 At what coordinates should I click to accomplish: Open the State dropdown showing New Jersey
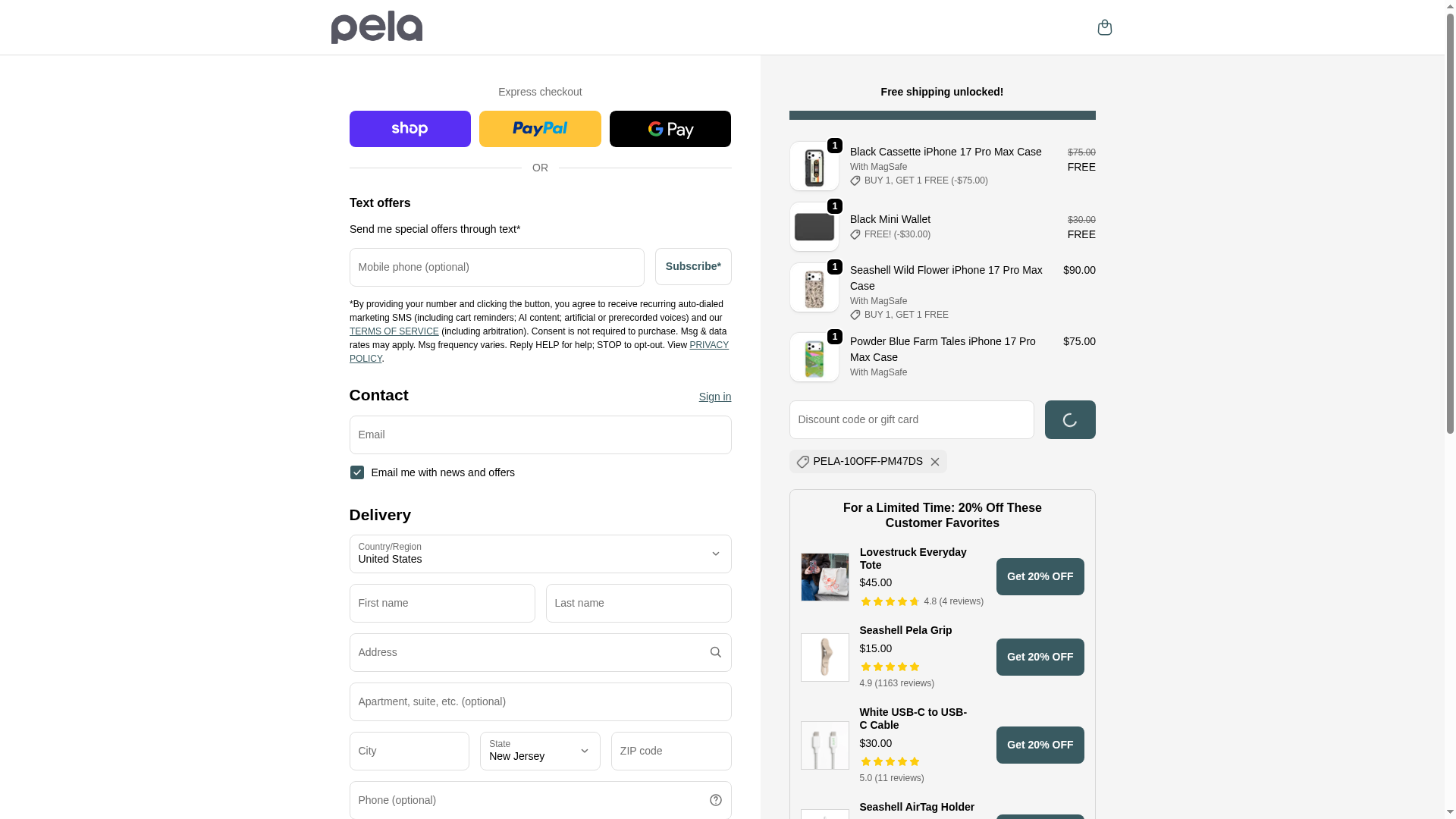[x=540, y=751]
